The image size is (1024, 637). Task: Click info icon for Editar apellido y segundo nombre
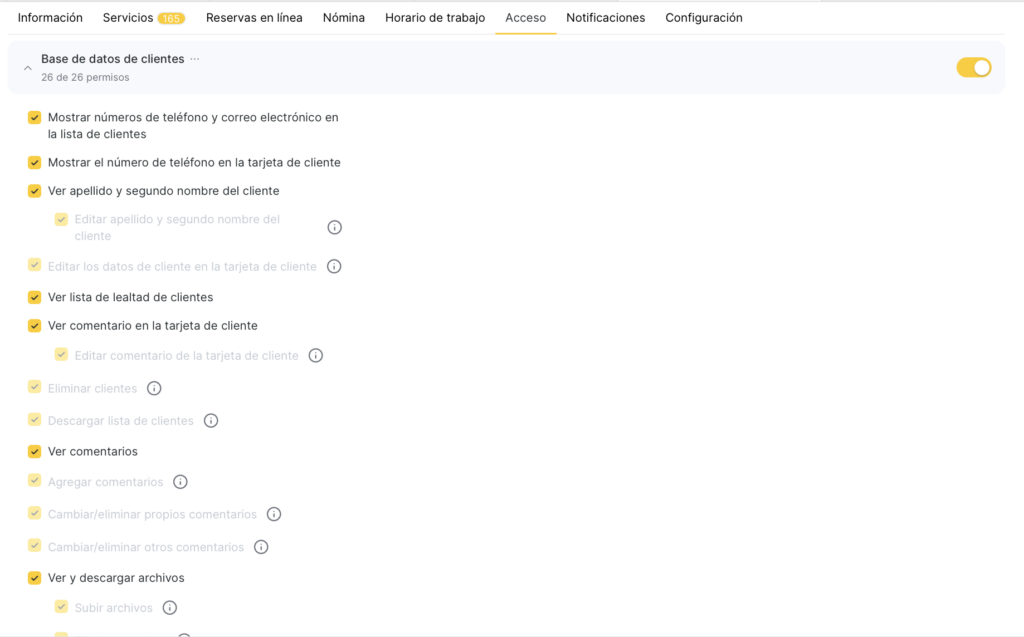[335, 227]
